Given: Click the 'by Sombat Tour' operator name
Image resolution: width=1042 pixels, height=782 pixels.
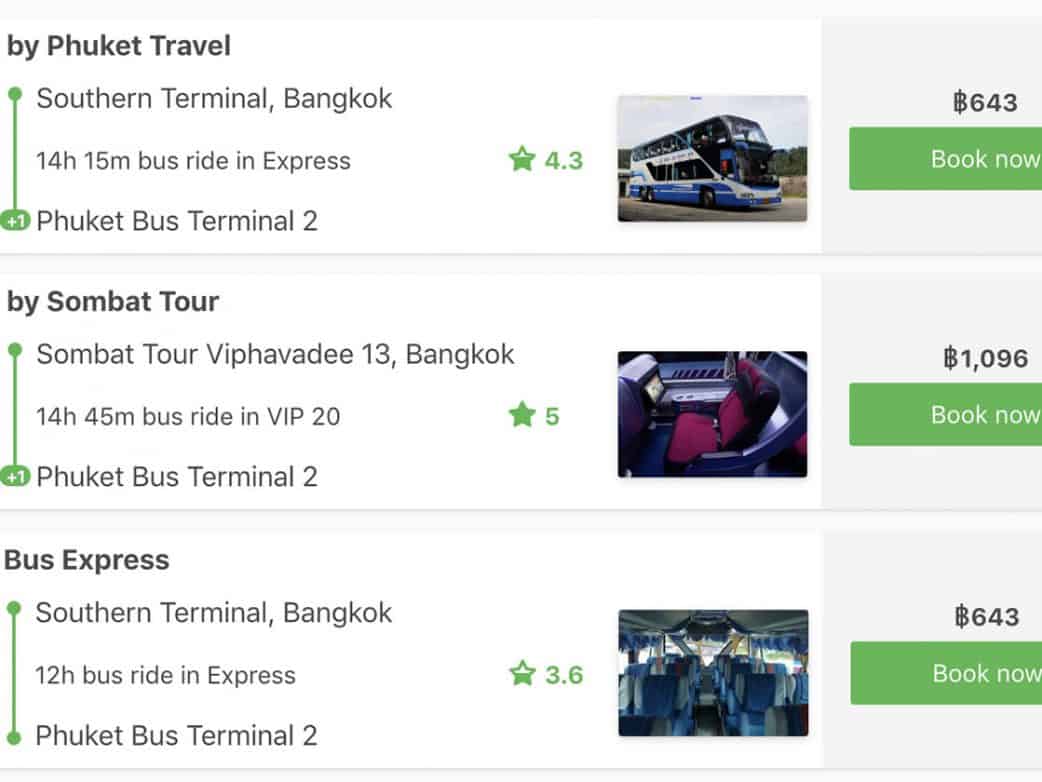Looking at the screenshot, I should pos(113,302).
